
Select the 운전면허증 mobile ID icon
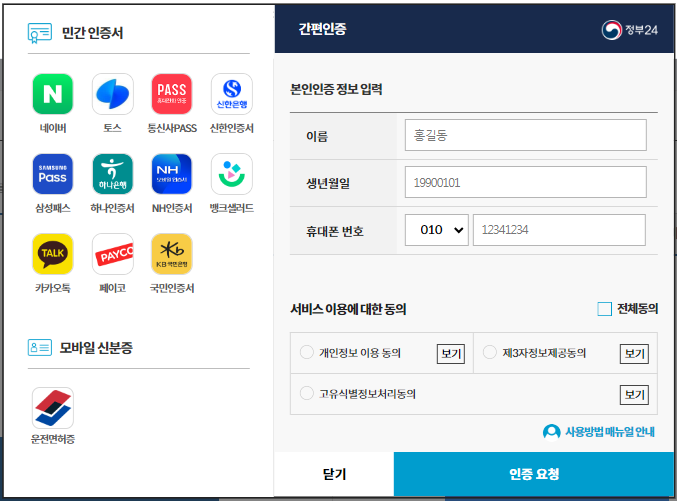pos(53,408)
